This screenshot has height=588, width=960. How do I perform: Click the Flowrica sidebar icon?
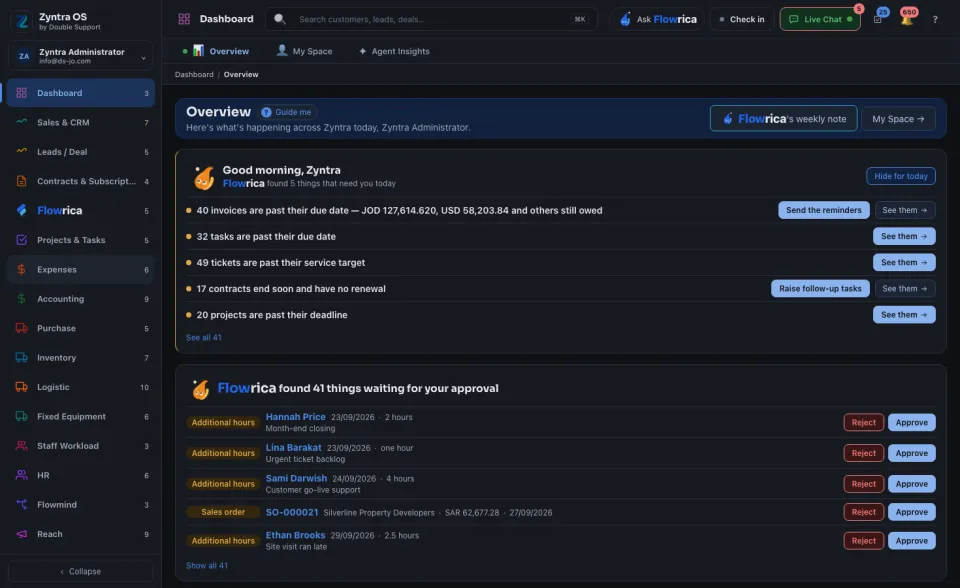click(21, 210)
